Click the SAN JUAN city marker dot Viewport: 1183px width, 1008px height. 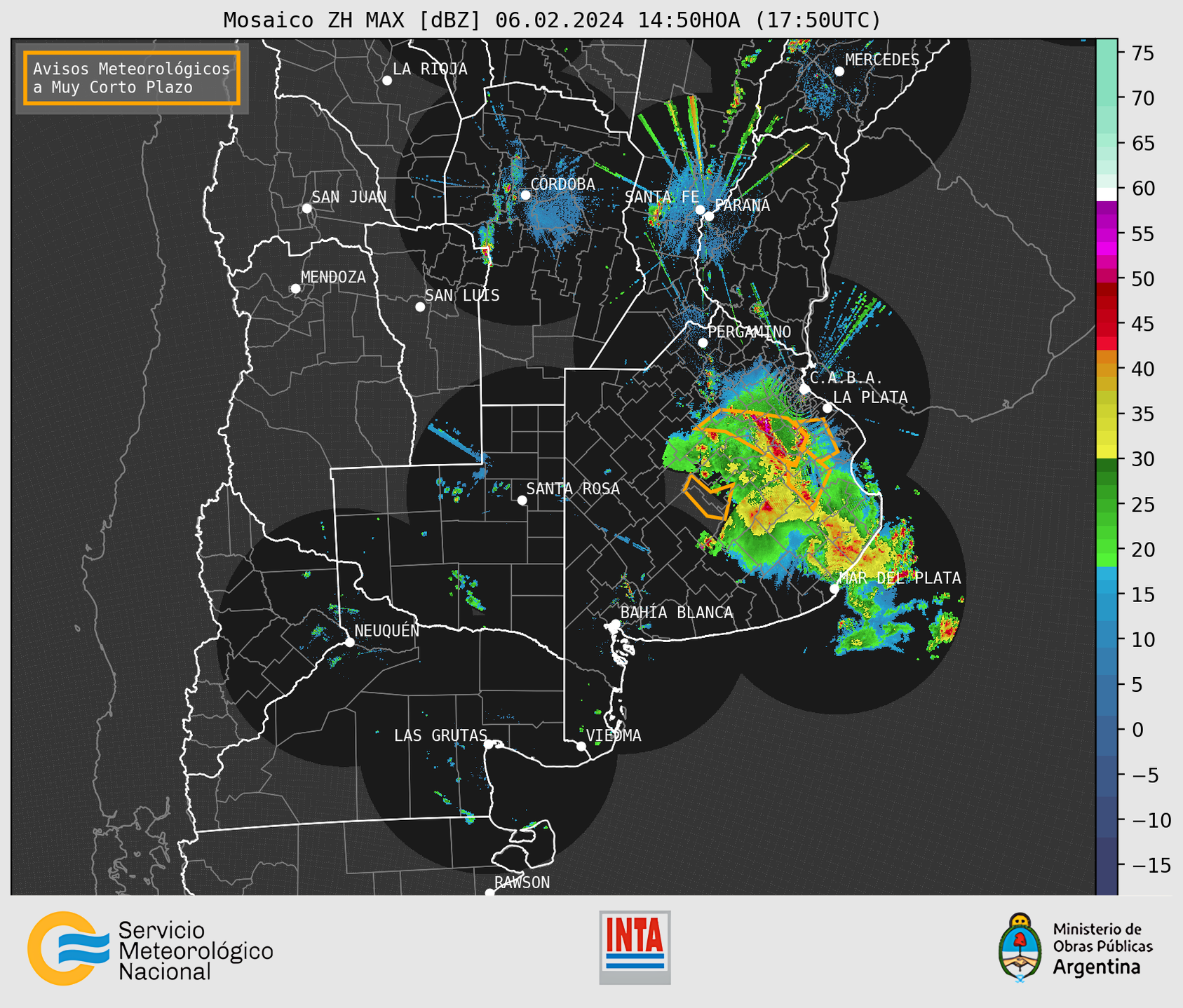tap(306, 208)
